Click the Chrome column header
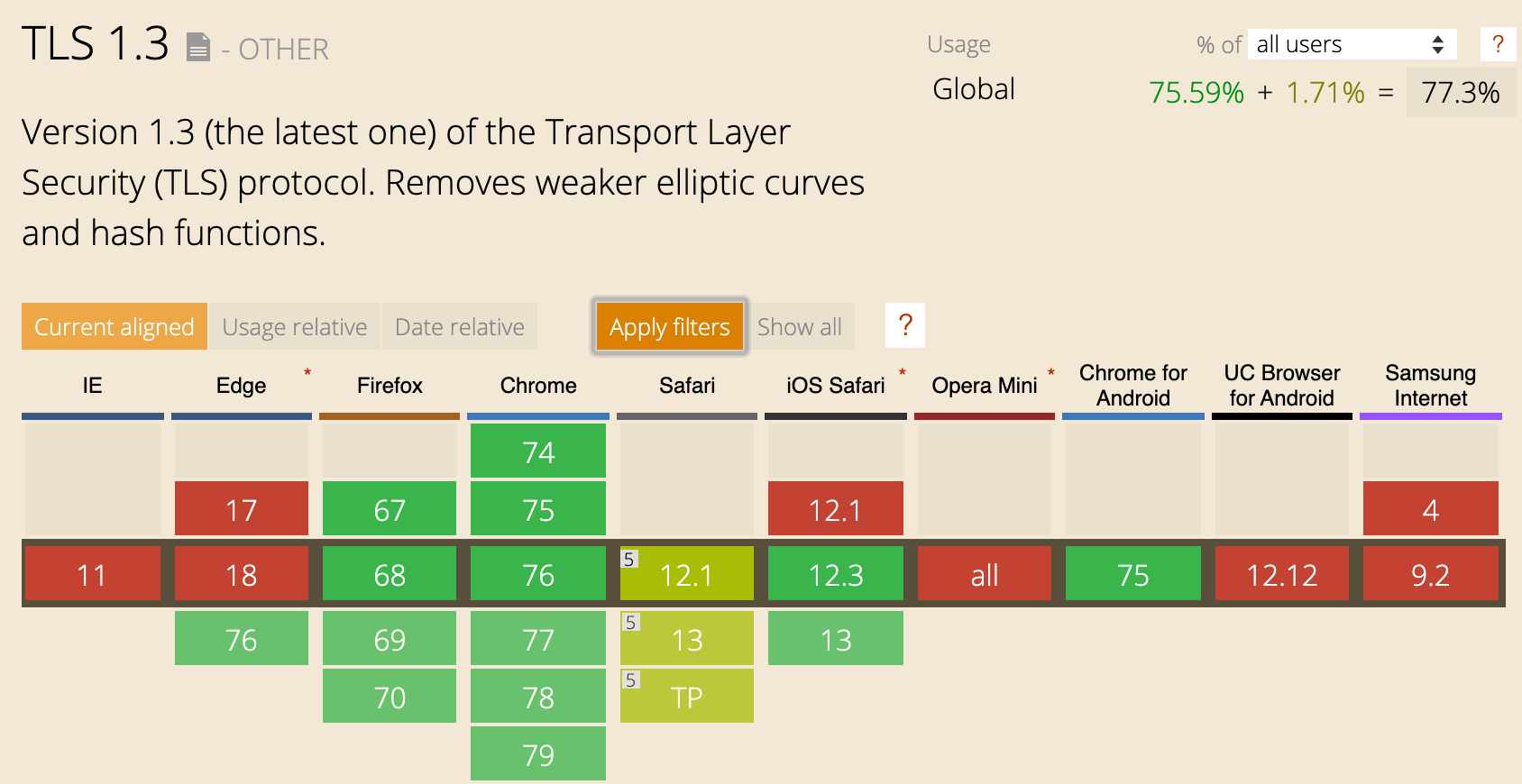The width and height of the screenshot is (1522, 784). (537, 386)
